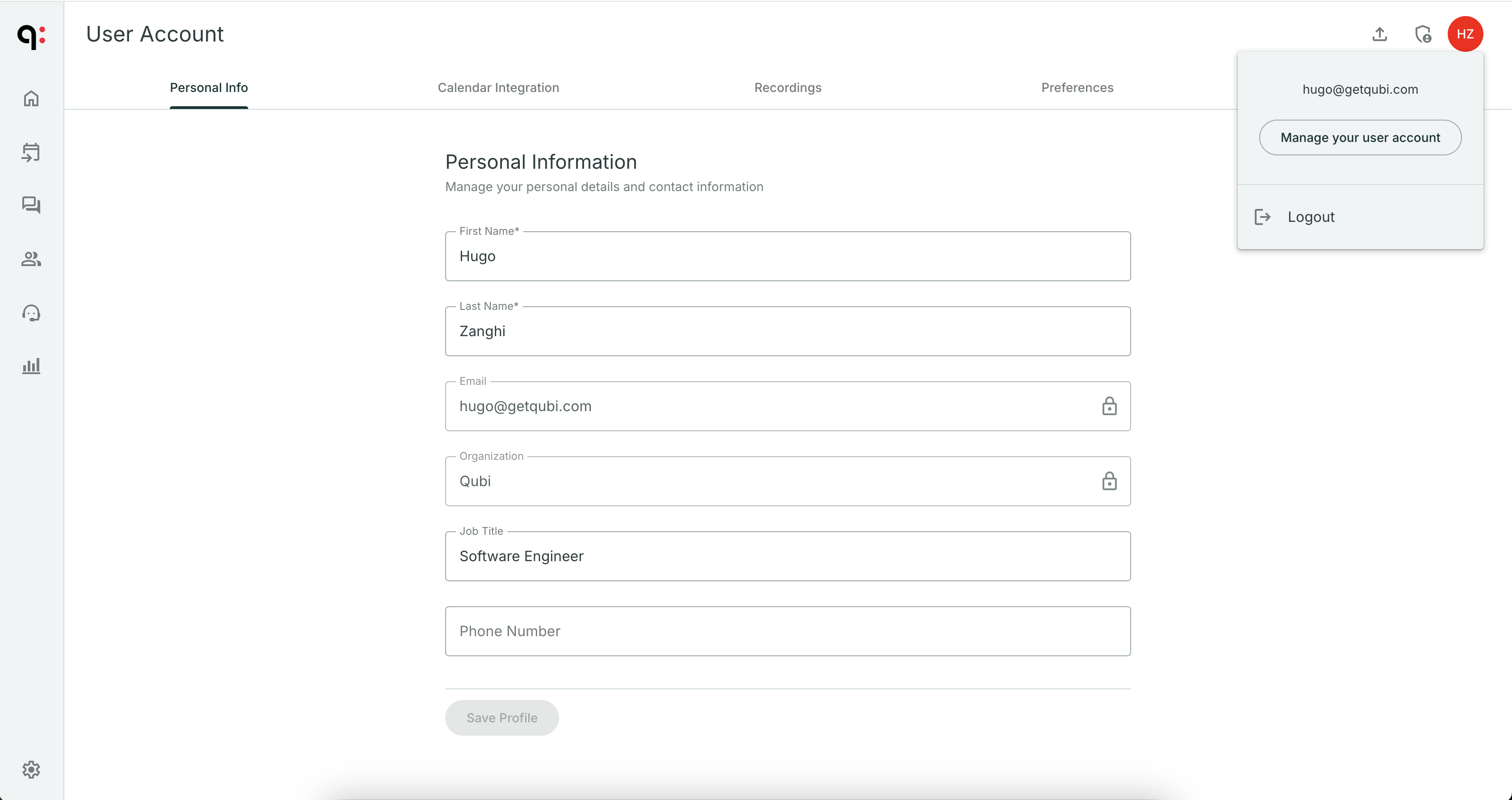The image size is (1512, 800).
Task: Open the calendar meetings sidebar icon
Action: point(31,153)
